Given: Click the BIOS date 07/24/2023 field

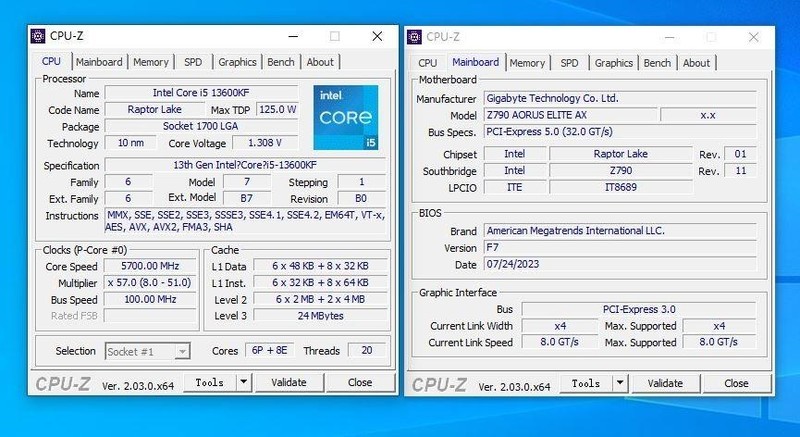Looking at the screenshot, I should coord(620,264).
